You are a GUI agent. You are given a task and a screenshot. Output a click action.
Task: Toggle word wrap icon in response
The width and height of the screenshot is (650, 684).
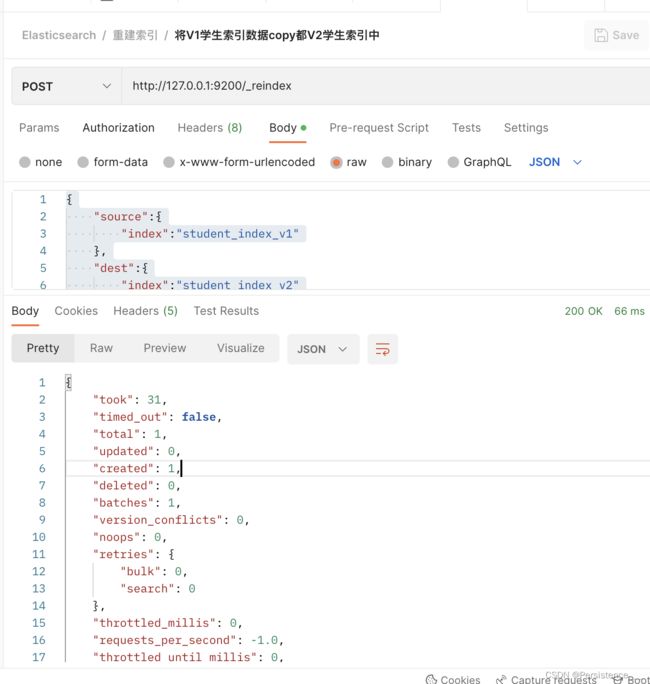click(x=383, y=349)
